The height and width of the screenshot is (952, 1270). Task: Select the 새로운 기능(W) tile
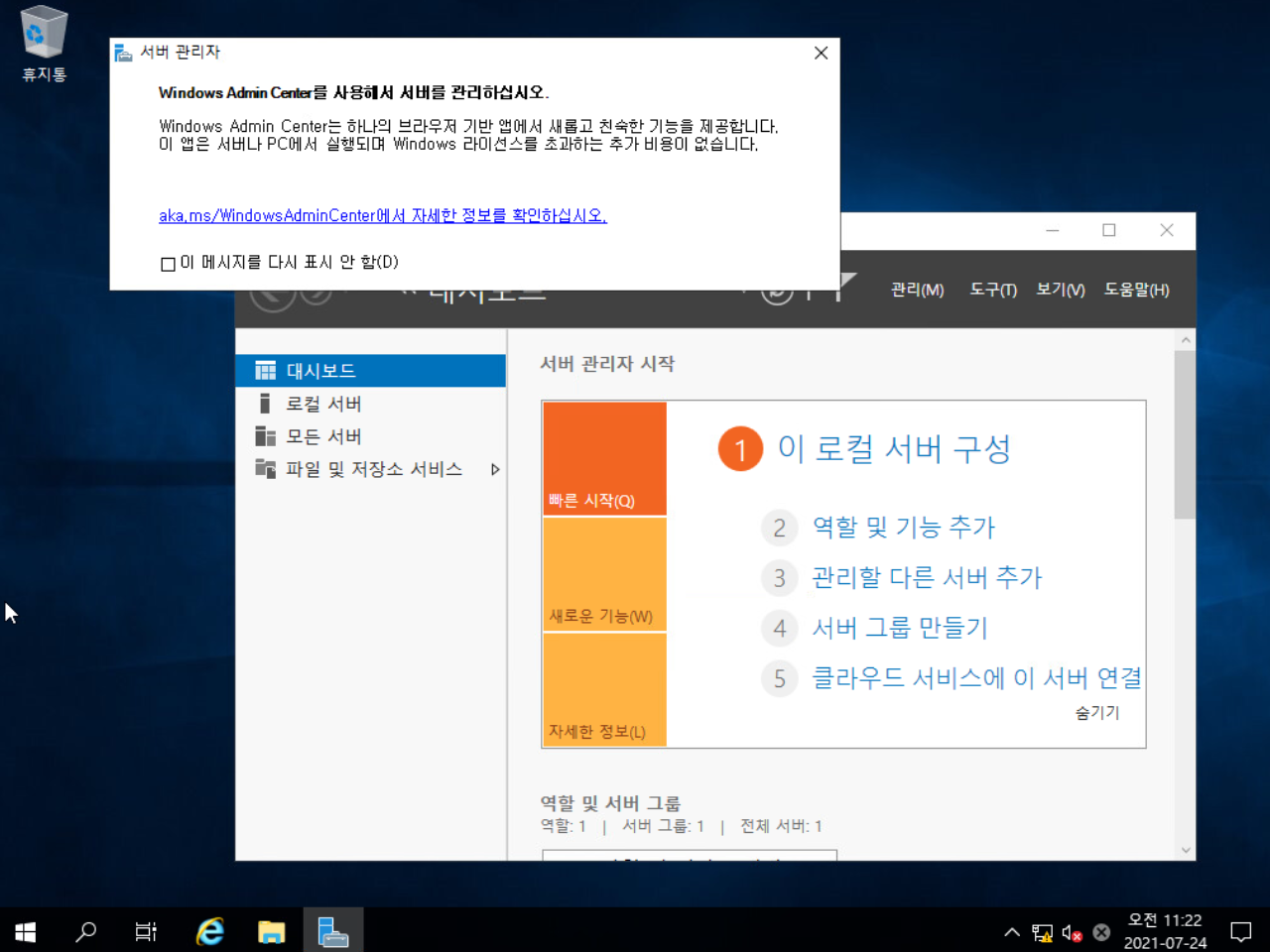pyautogui.click(x=604, y=574)
